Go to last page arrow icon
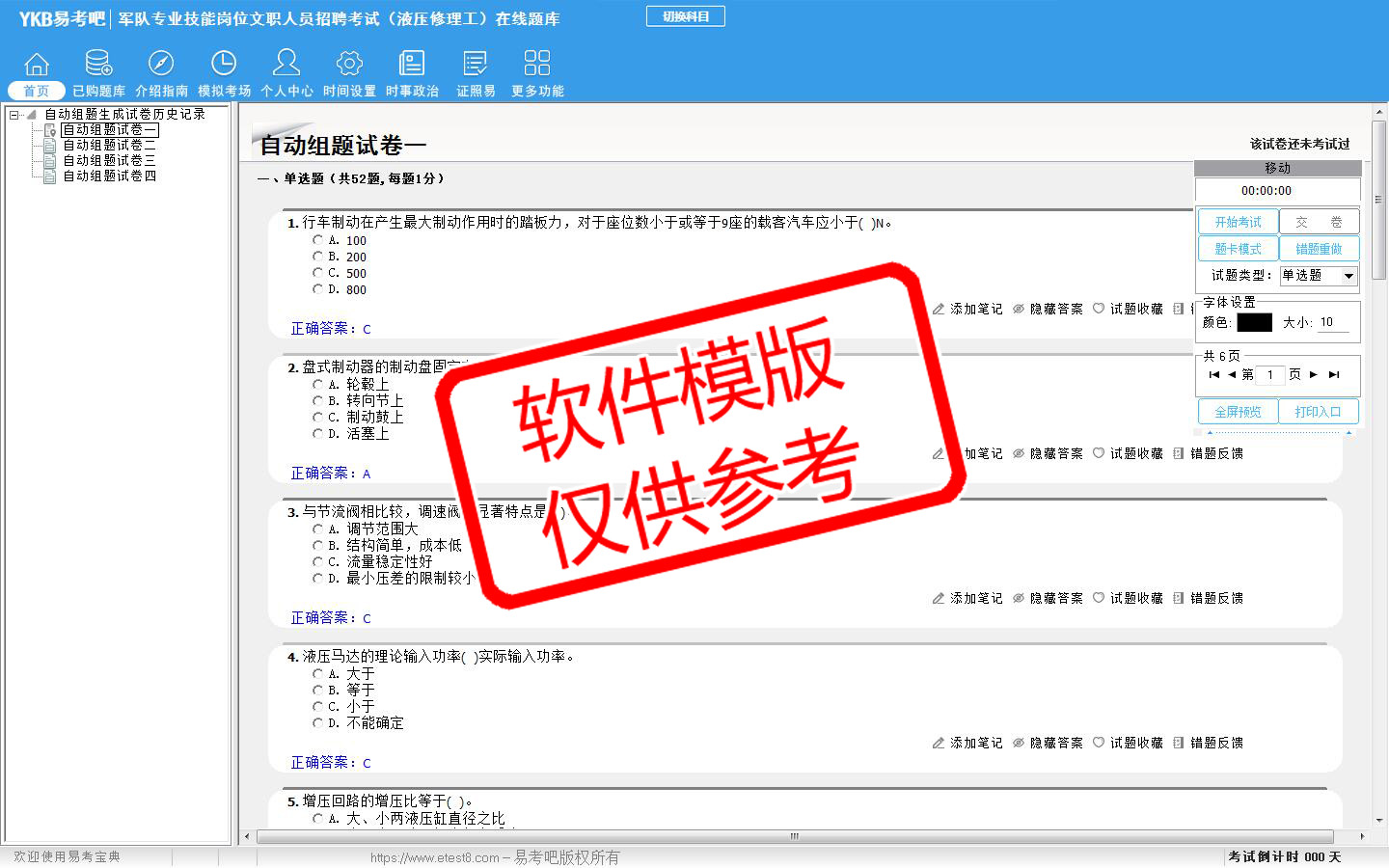Screen dimensions: 1389x868 coord(1334,374)
